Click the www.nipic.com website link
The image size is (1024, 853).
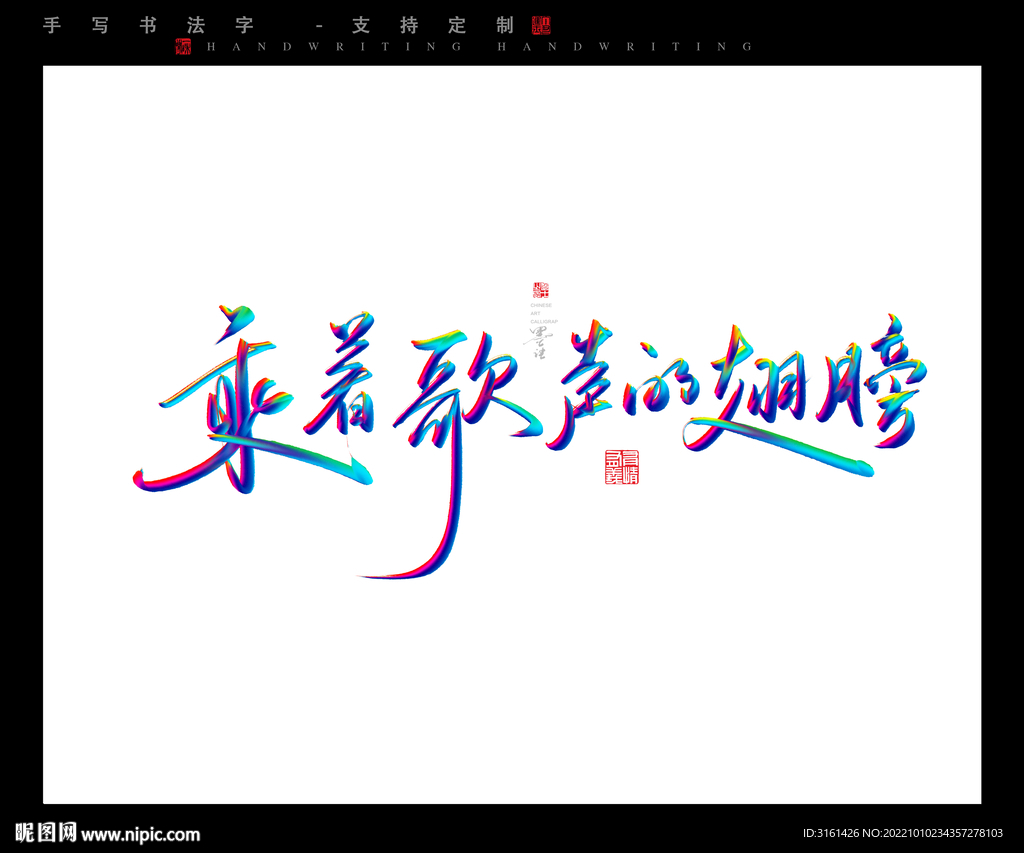pos(140,834)
